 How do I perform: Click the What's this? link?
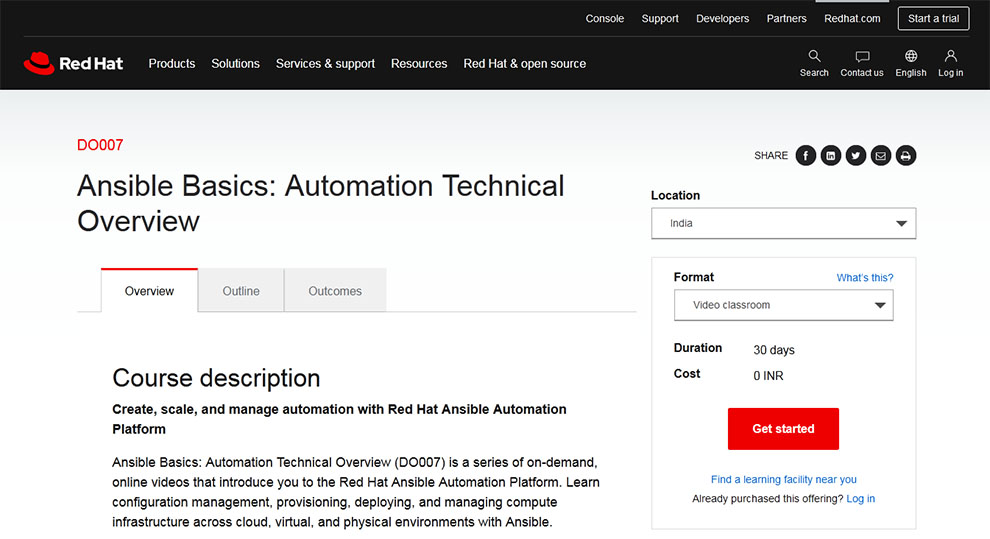(x=864, y=278)
